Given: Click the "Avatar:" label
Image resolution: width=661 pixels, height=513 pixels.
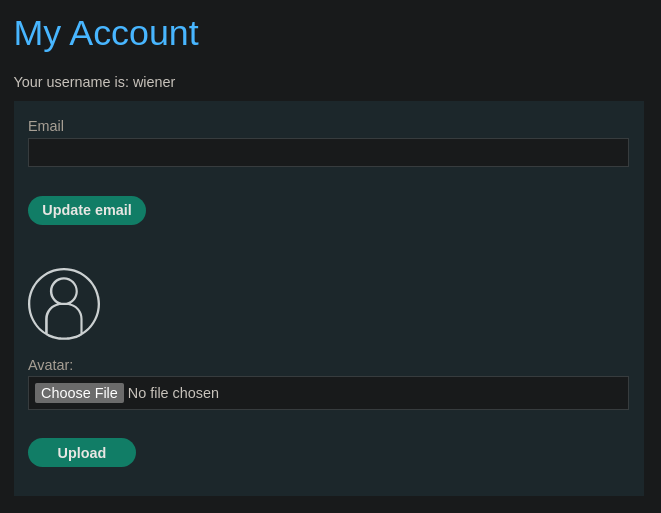Looking at the screenshot, I should click(x=51, y=365).
